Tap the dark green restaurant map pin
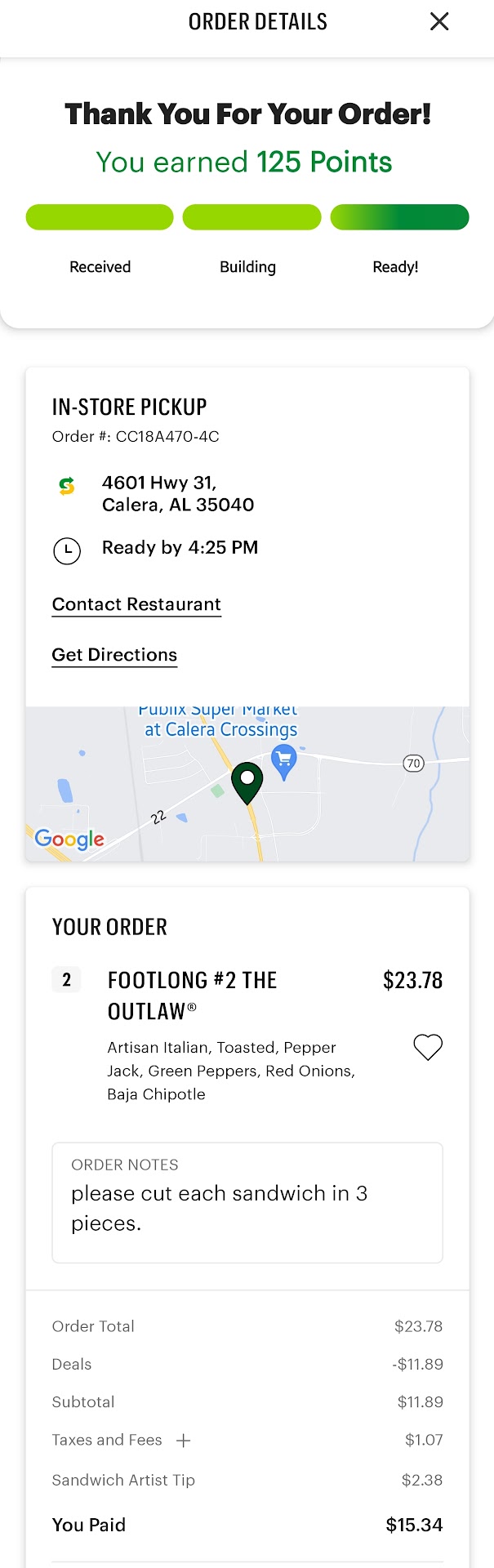Image resolution: width=494 pixels, height=1568 pixels. [x=247, y=782]
